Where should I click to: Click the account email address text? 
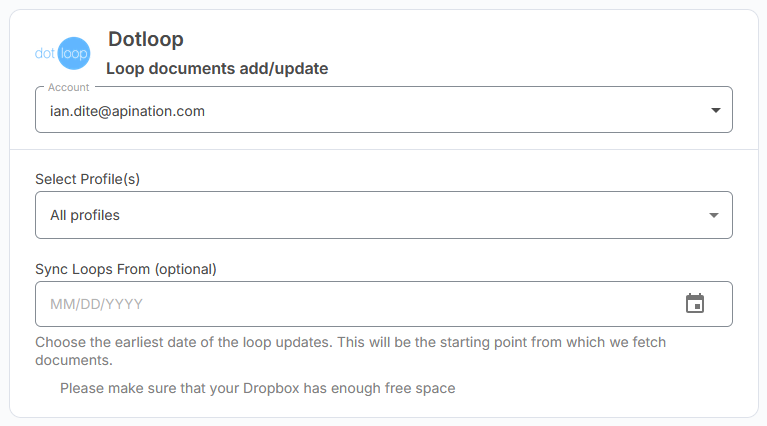pos(127,111)
